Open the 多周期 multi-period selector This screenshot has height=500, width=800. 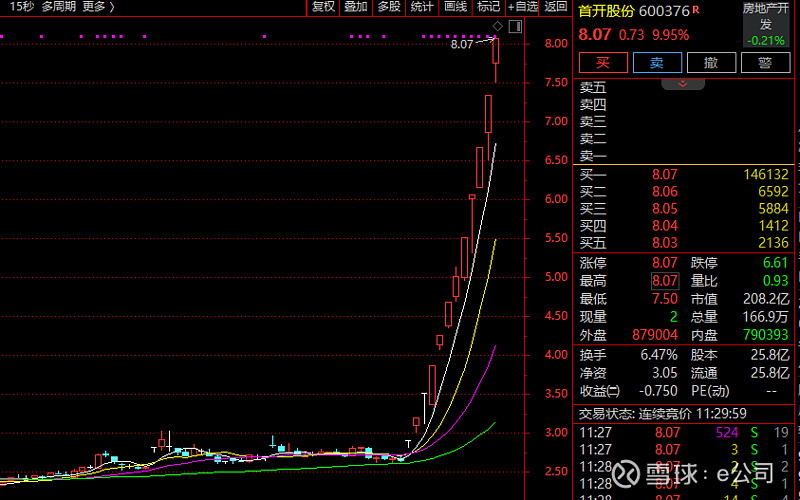tap(58, 7)
